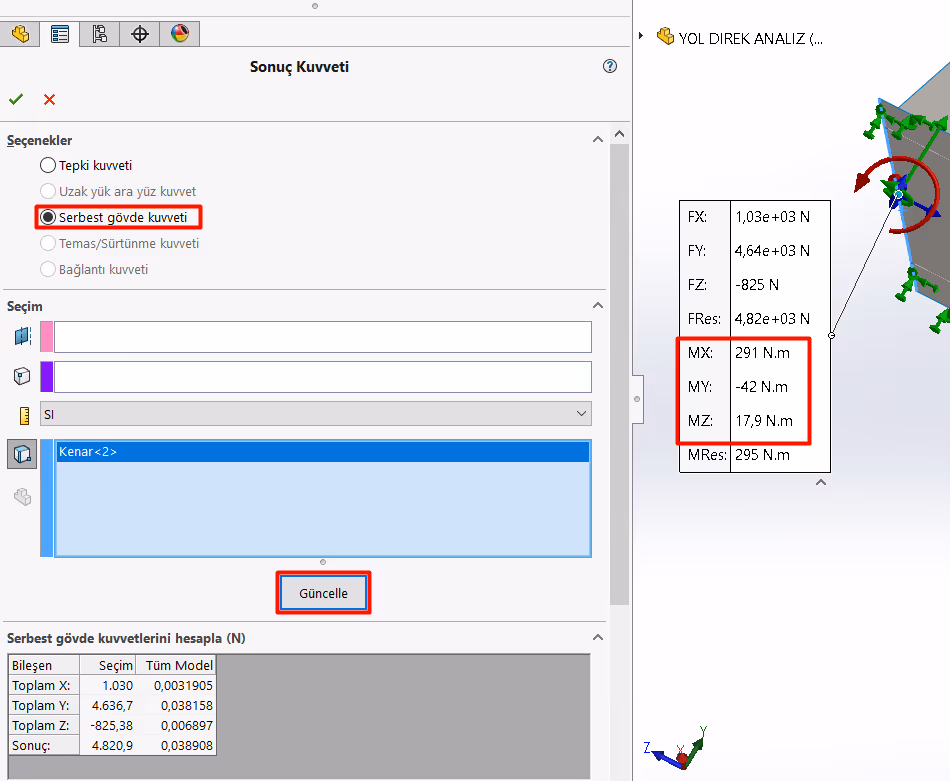
Task: Click the FX: 1,03e+03 N value
Action: pyautogui.click(x=772, y=217)
